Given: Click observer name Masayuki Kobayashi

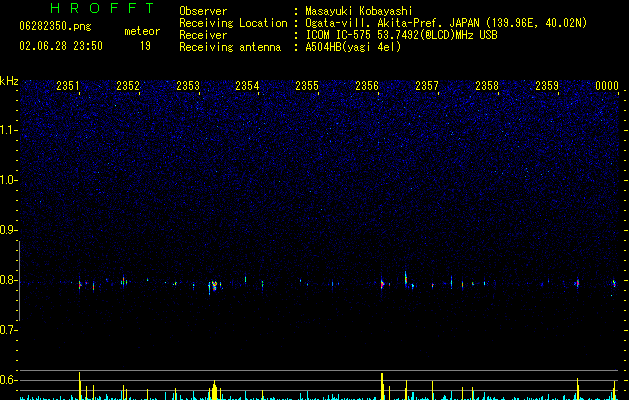Looking at the screenshot, I should click(x=359, y=11).
